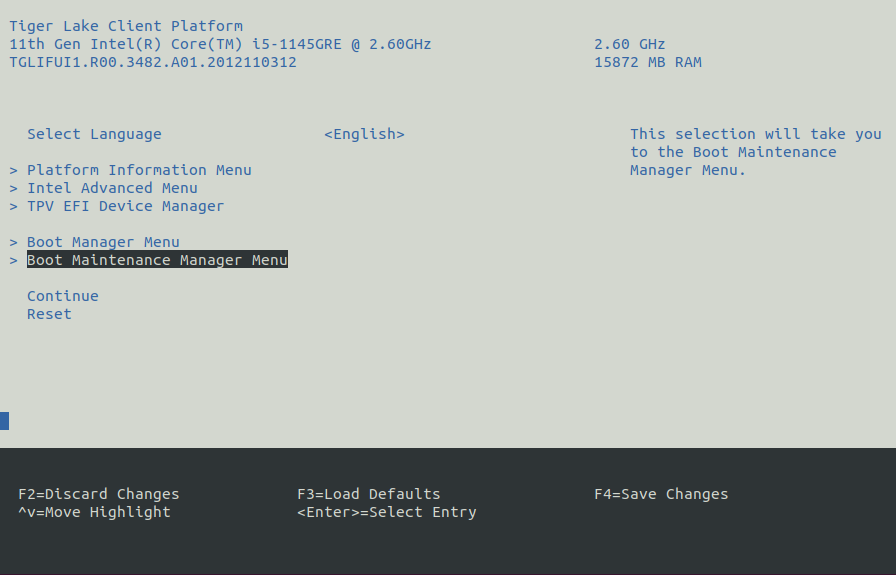Click arrow beside TPV EFI Device Manager
Viewport: 896px width, 575px height.
[14, 206]
